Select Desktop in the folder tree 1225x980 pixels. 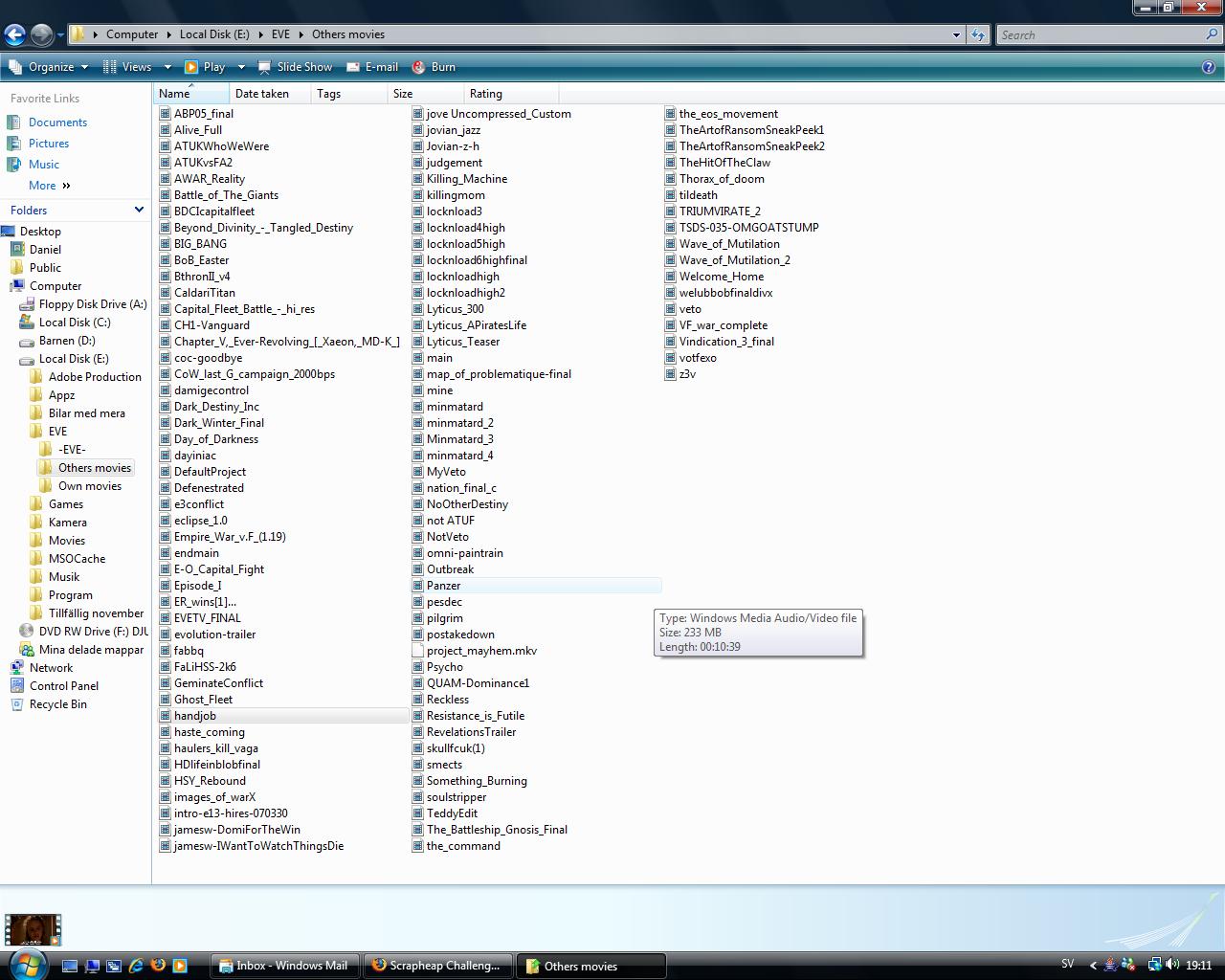[x=40, y=232]
